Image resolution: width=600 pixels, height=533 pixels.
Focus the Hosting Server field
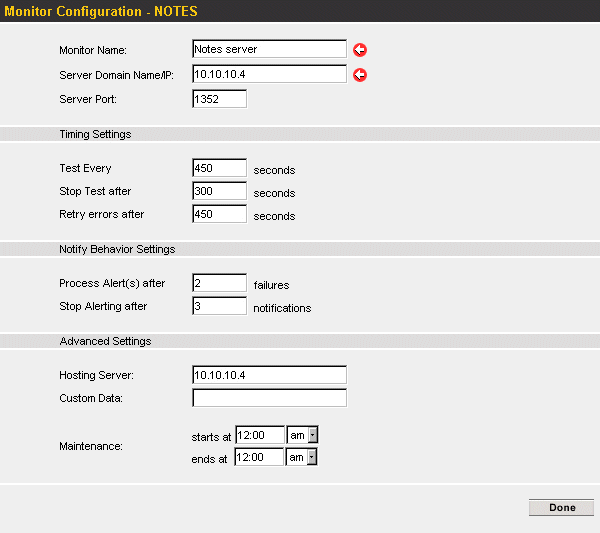point(269,375)
